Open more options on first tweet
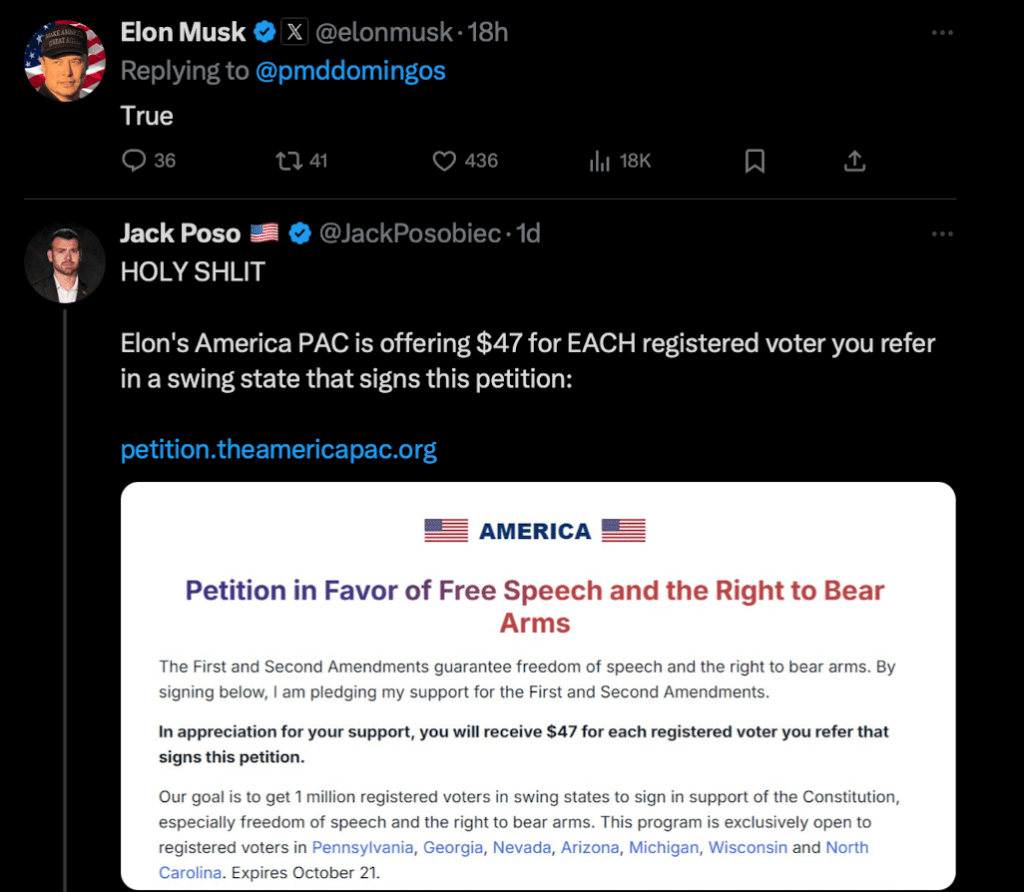The image size is (1024, 892). click(x=942, y=33)
